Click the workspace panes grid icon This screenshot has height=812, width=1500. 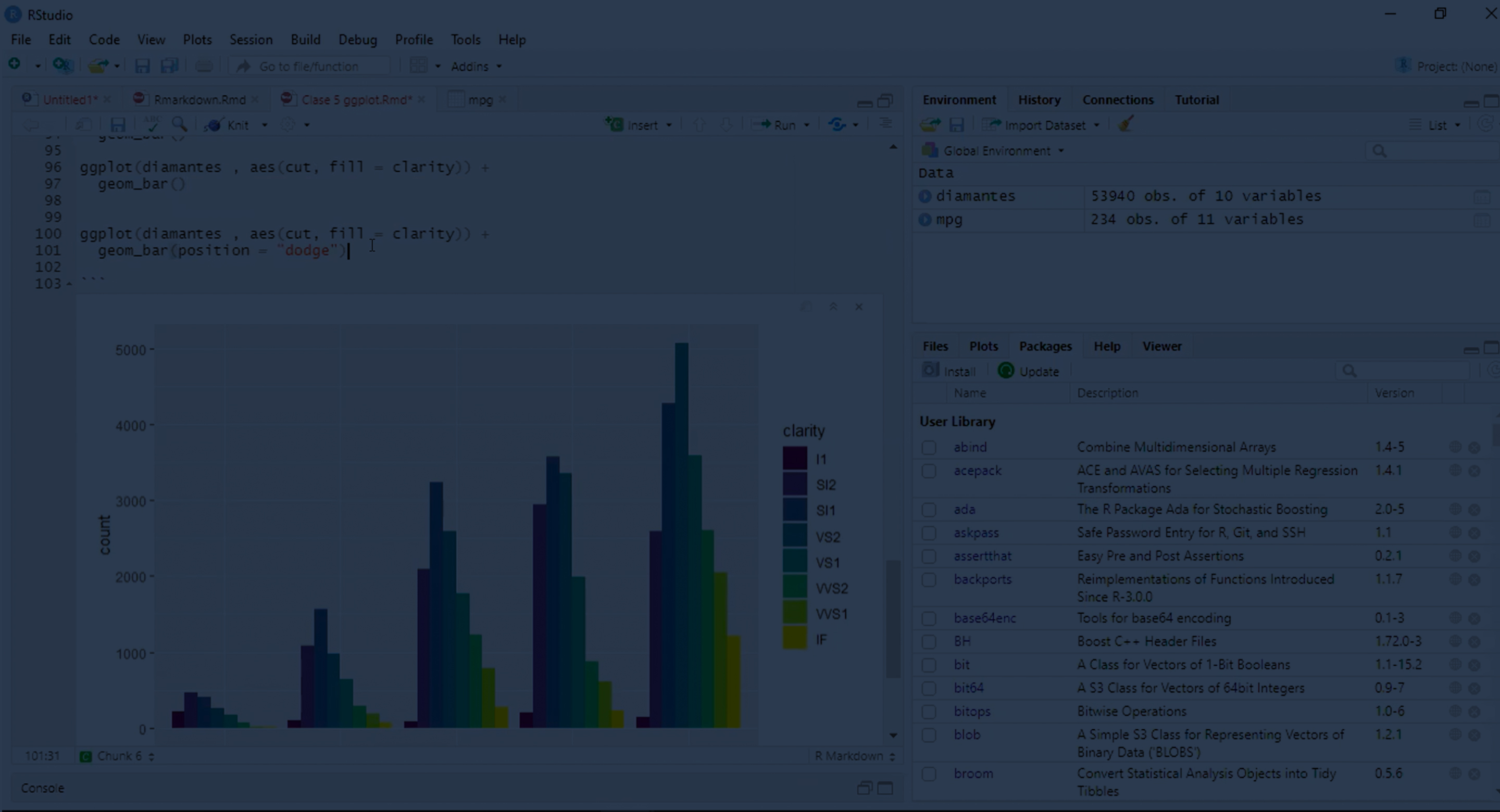[419, 66]
